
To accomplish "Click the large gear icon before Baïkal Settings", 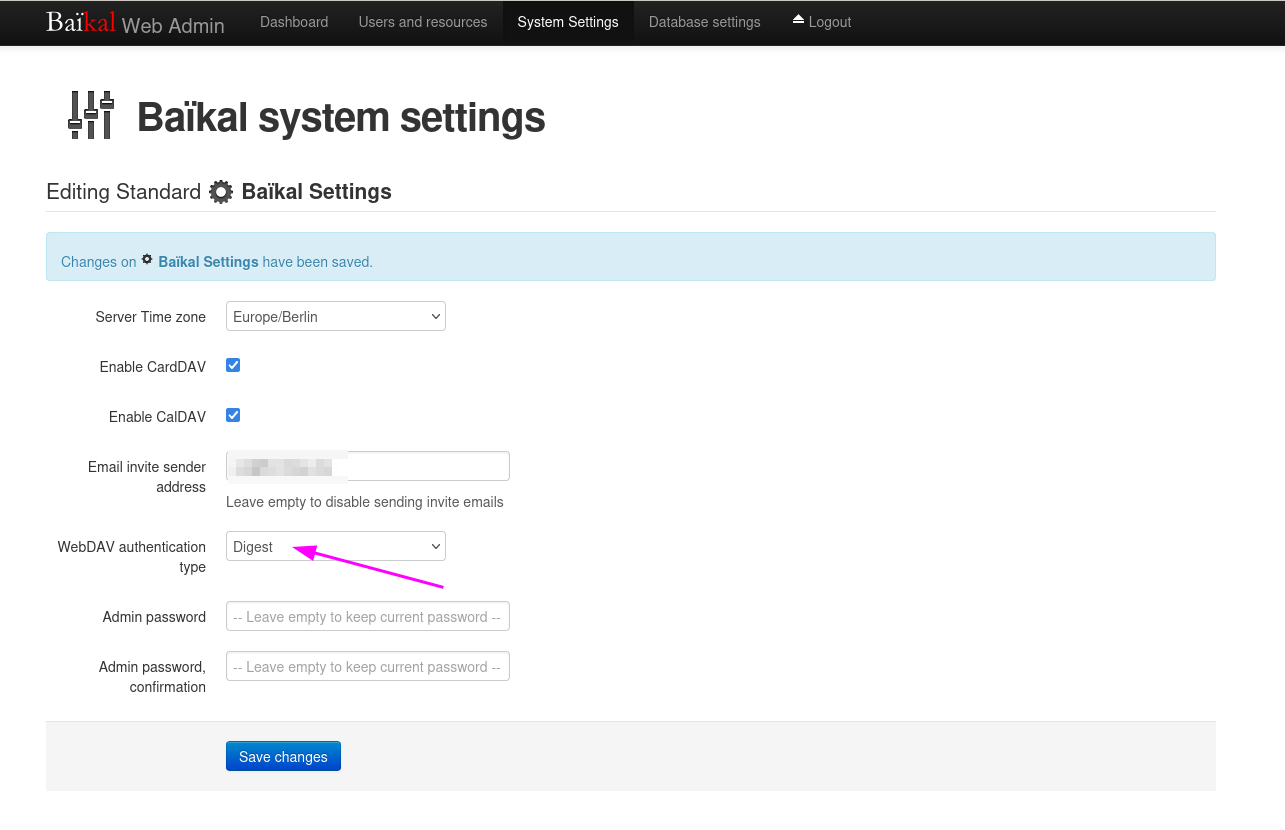I will [x=221, y=192].
